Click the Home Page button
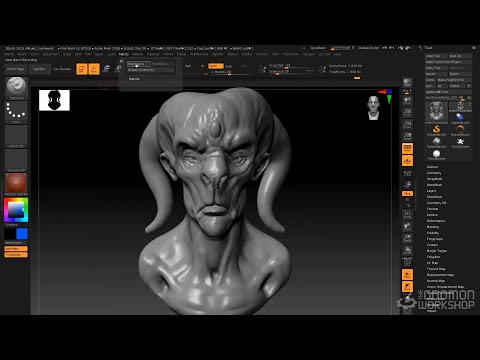 point(16,69)
